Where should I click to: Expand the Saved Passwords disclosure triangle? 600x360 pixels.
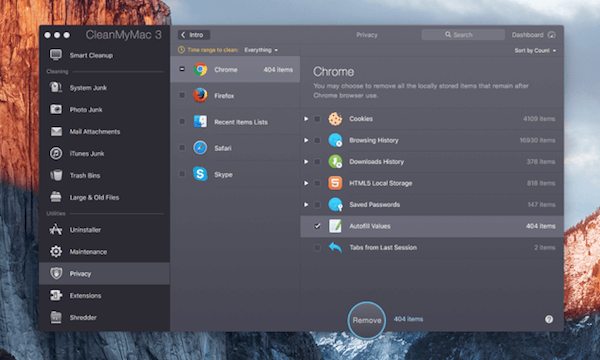(x=306, y=204)
